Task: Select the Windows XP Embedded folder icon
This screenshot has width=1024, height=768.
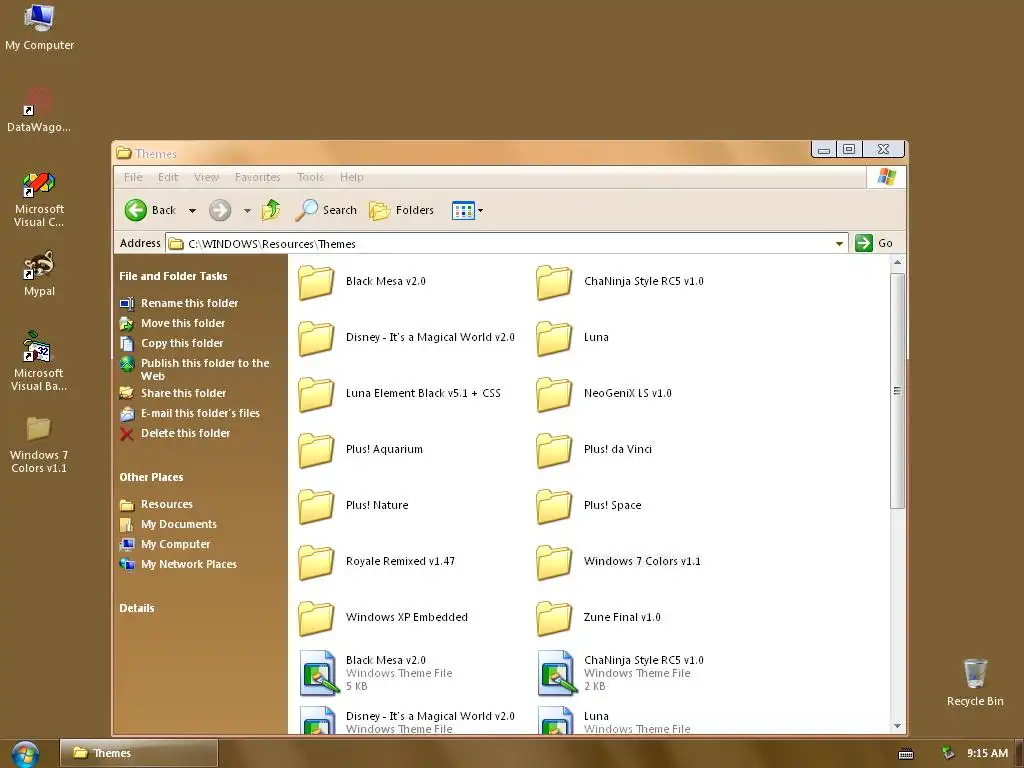Action: point(316,618)
